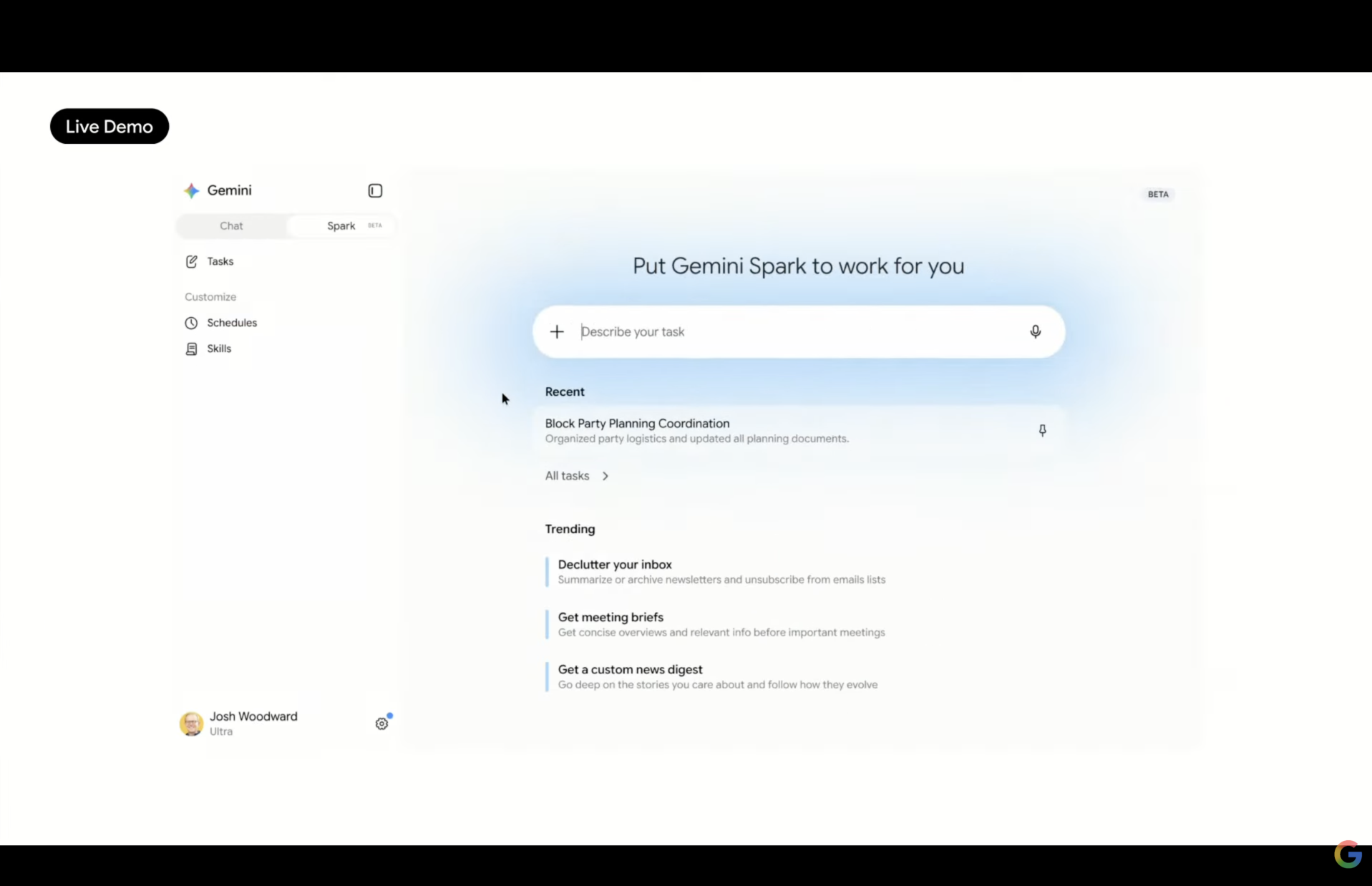Open Block Party Planning Coordination task
Image resolution: width=1372 pixels, height=886 pixels.
(799, 430)
